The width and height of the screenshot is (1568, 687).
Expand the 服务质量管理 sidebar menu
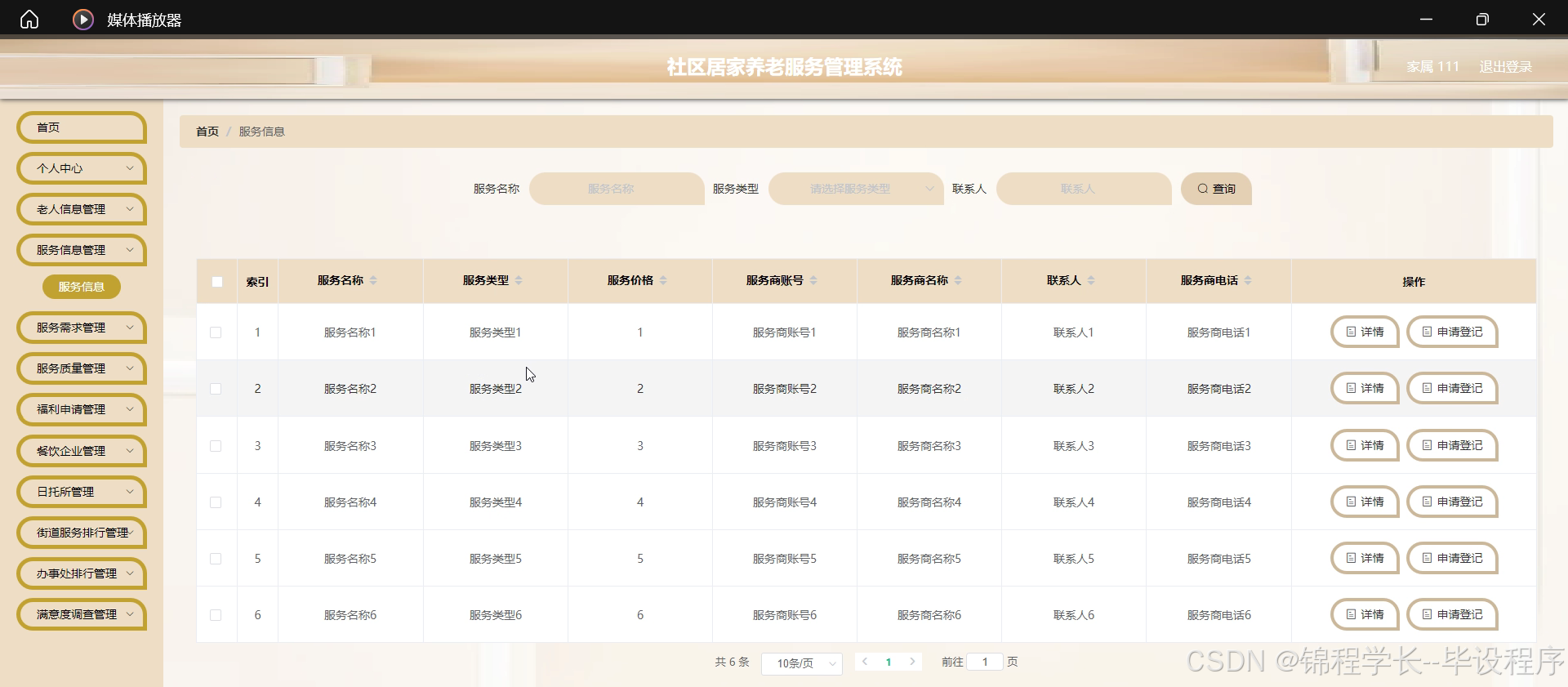(82, 368)
